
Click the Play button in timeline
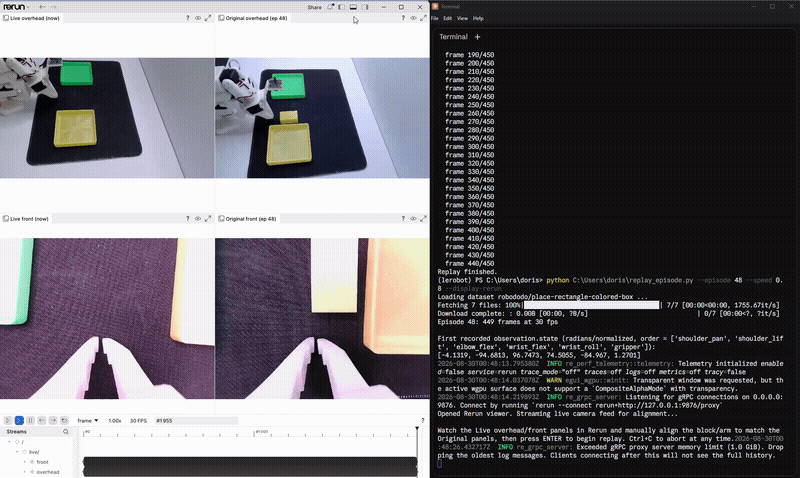8,420
